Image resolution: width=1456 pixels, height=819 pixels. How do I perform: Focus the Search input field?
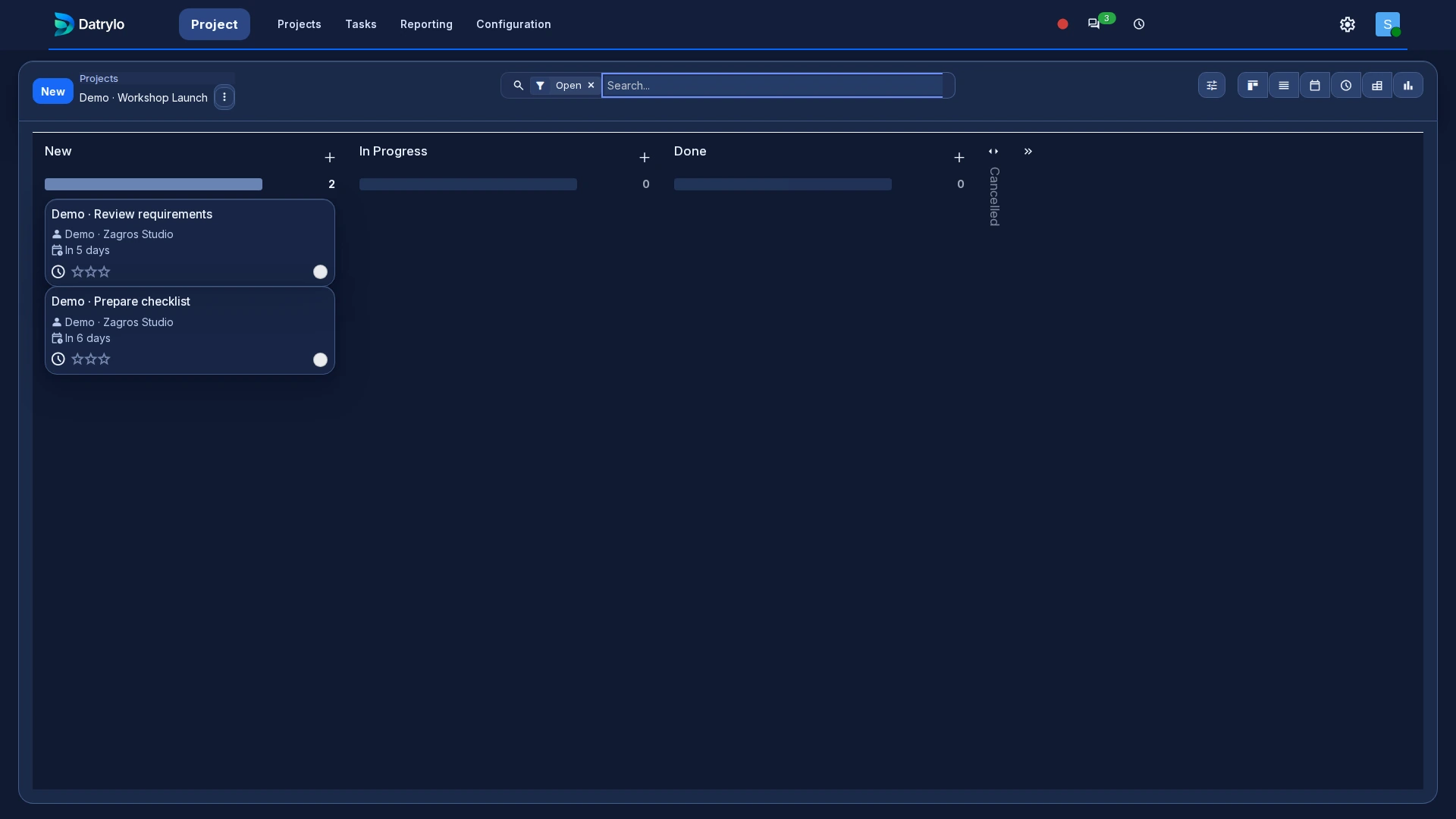[772, 86]
